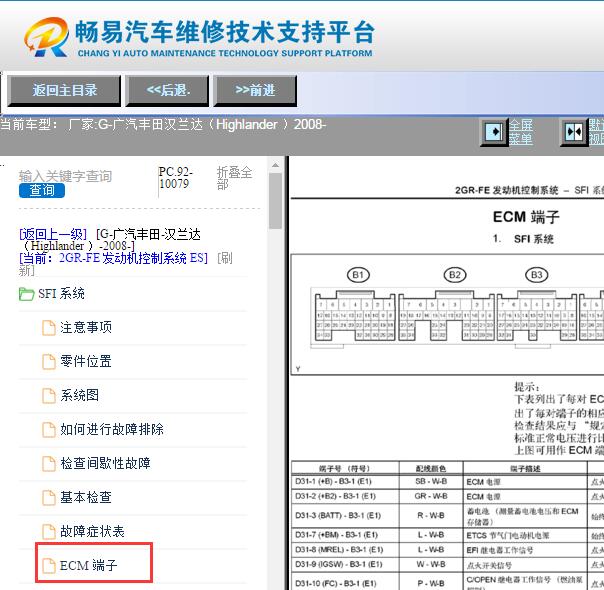Click the 查询 search button
604x590 pixels.
click(x=42, y=190)
